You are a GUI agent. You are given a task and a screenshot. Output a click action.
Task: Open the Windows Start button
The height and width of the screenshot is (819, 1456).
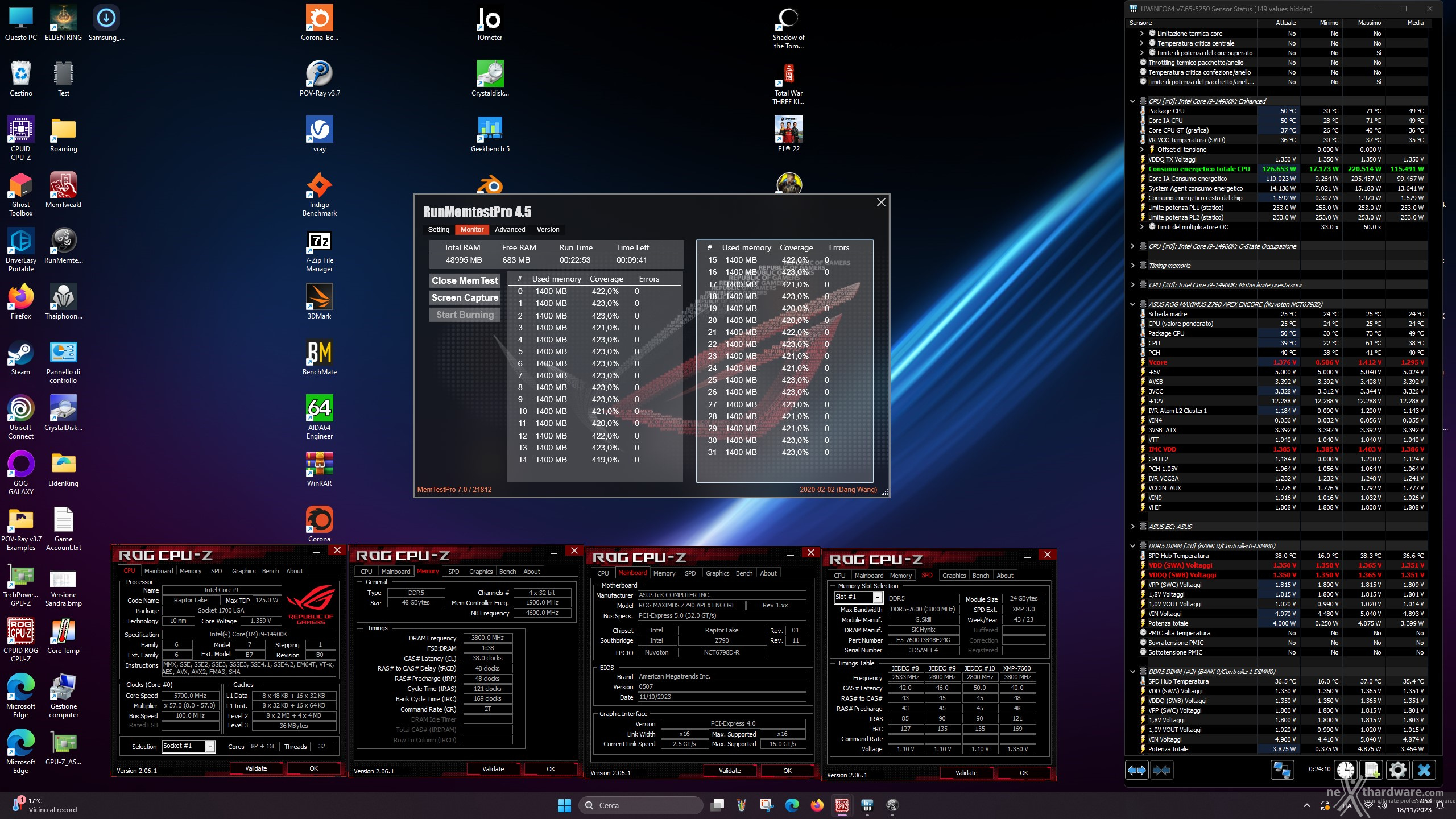[x=564, y=805]
